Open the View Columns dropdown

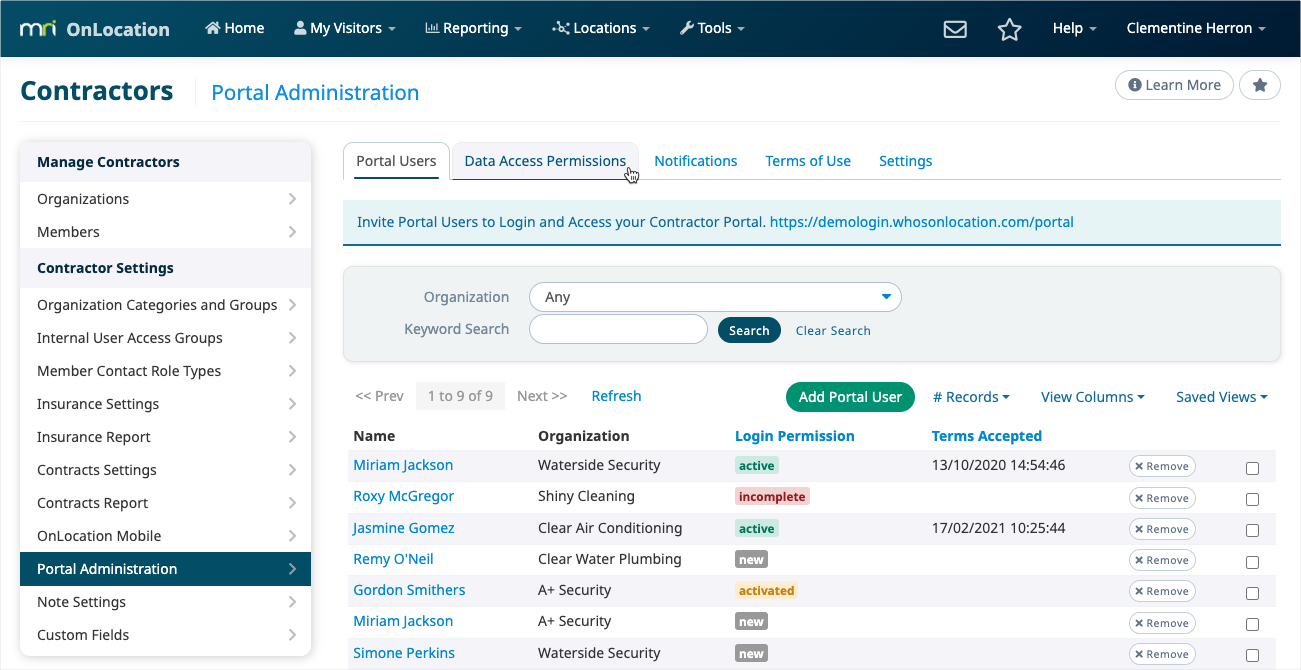tap(1092, 397)
